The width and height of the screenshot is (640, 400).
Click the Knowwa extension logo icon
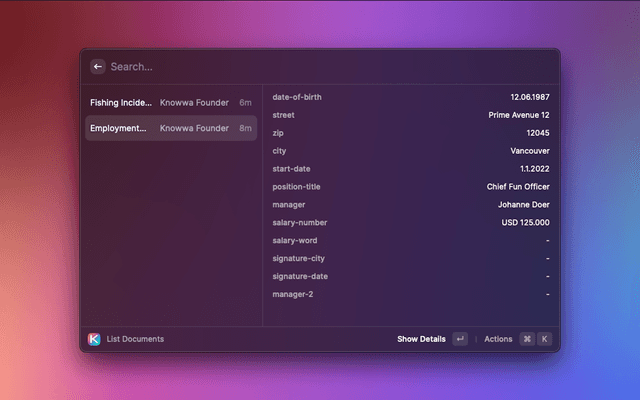coord(94,339)
